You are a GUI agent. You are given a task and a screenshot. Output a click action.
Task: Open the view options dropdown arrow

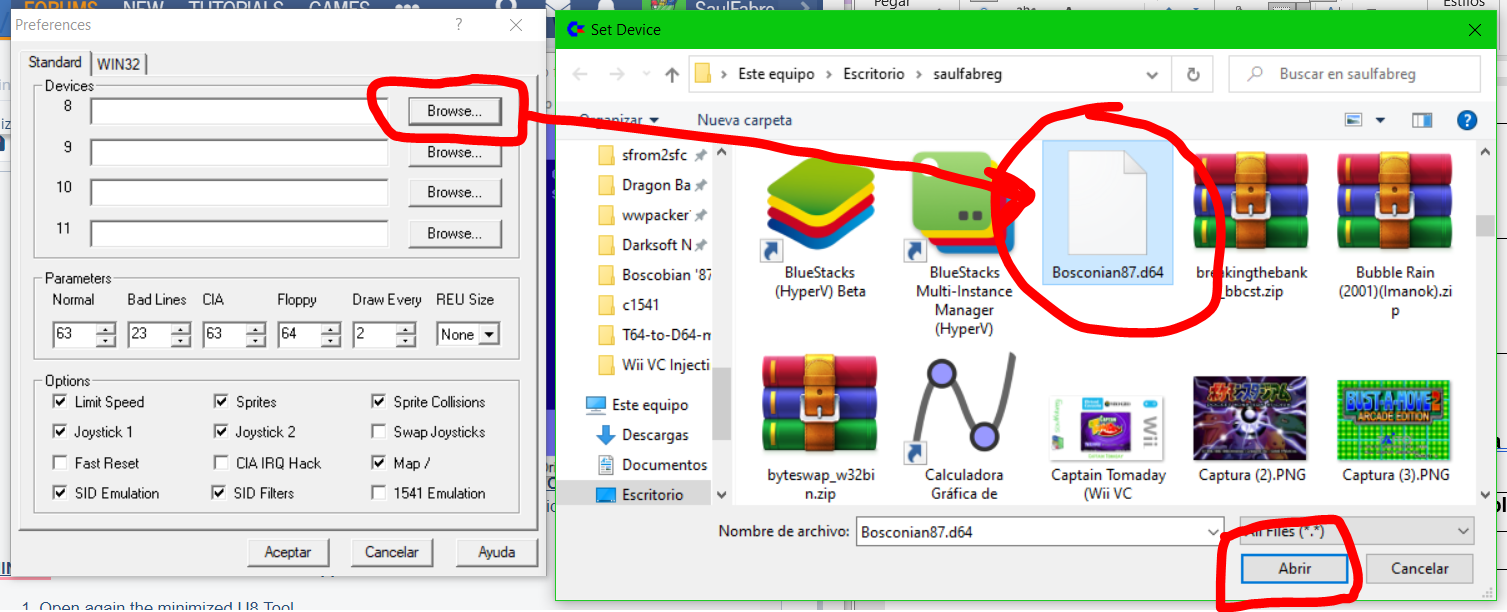[x=1380, y=120]
